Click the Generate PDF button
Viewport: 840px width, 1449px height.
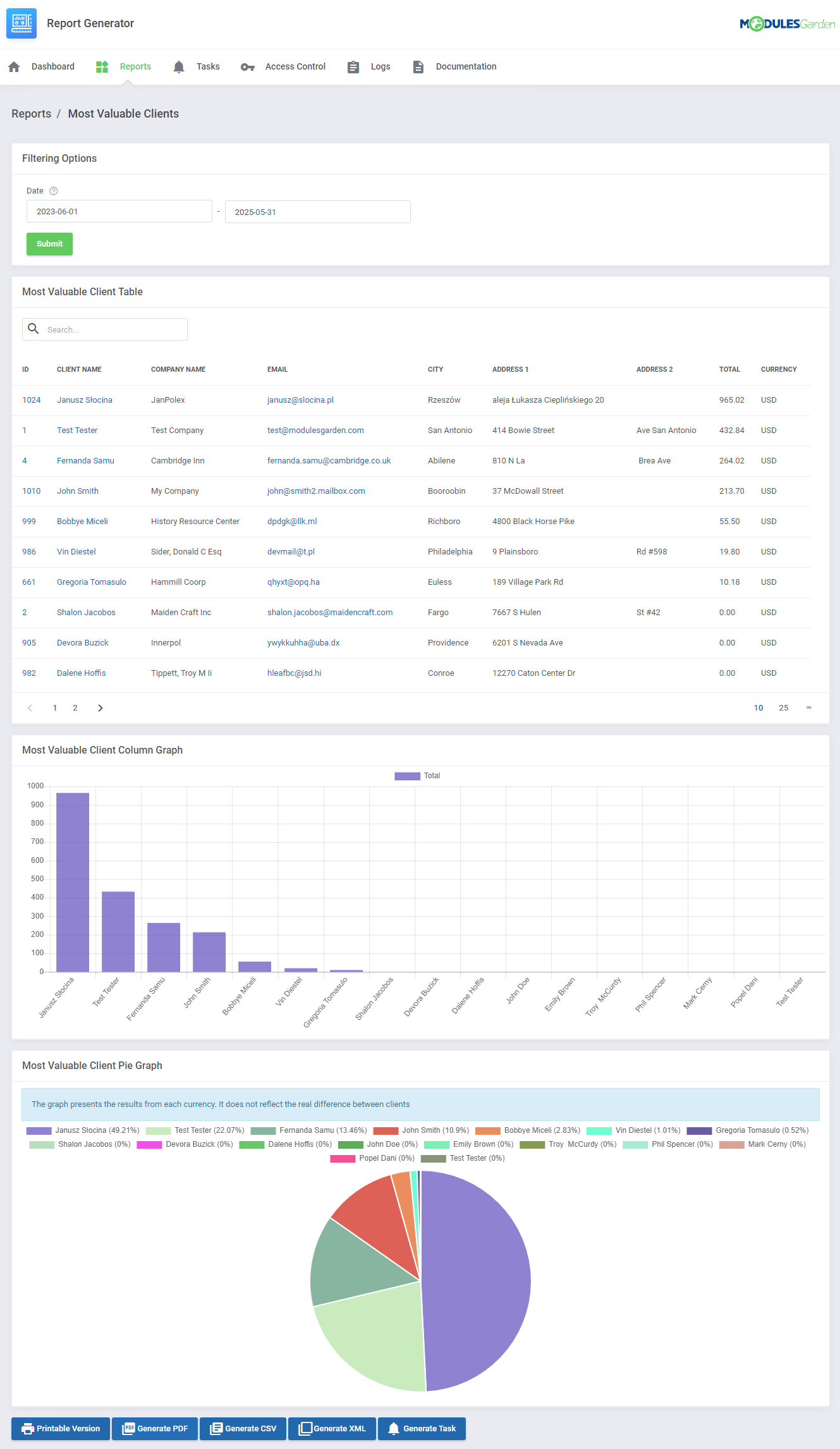pyautogui.click(x=155, y=1429)
